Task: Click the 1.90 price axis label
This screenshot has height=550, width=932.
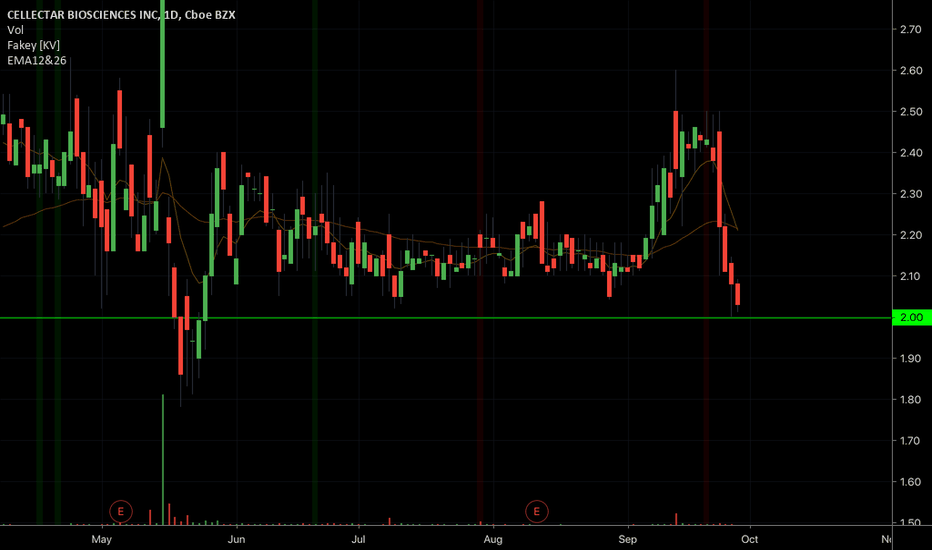Action: point(911,359)
